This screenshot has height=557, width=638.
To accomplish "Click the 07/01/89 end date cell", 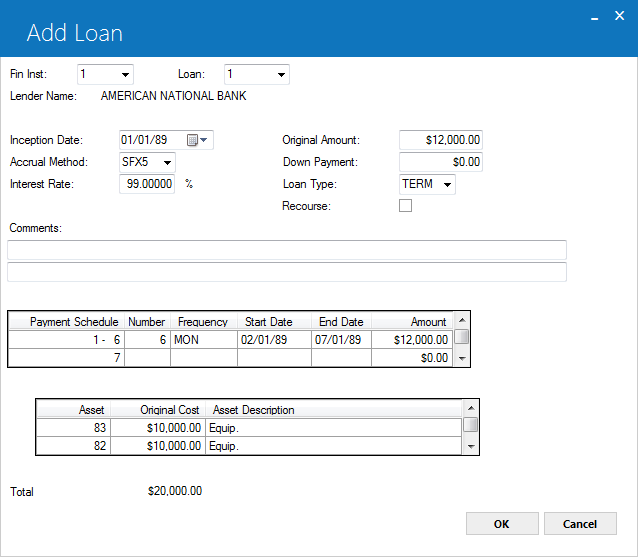I will (341, 340).
